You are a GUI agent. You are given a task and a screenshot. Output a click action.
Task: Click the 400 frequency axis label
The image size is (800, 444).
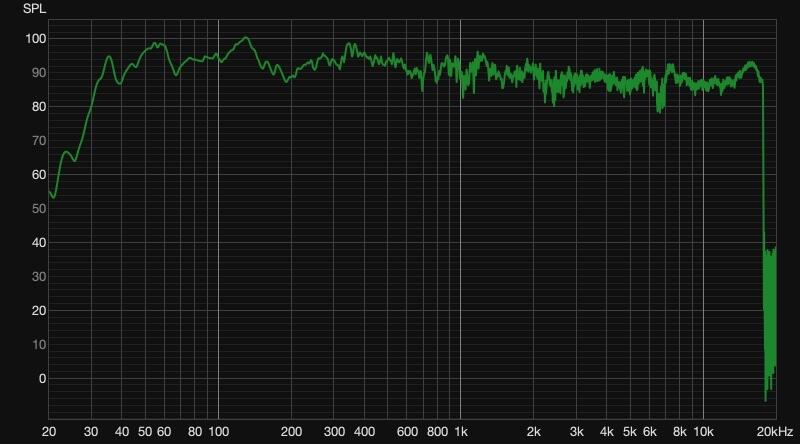coord(364,432)
